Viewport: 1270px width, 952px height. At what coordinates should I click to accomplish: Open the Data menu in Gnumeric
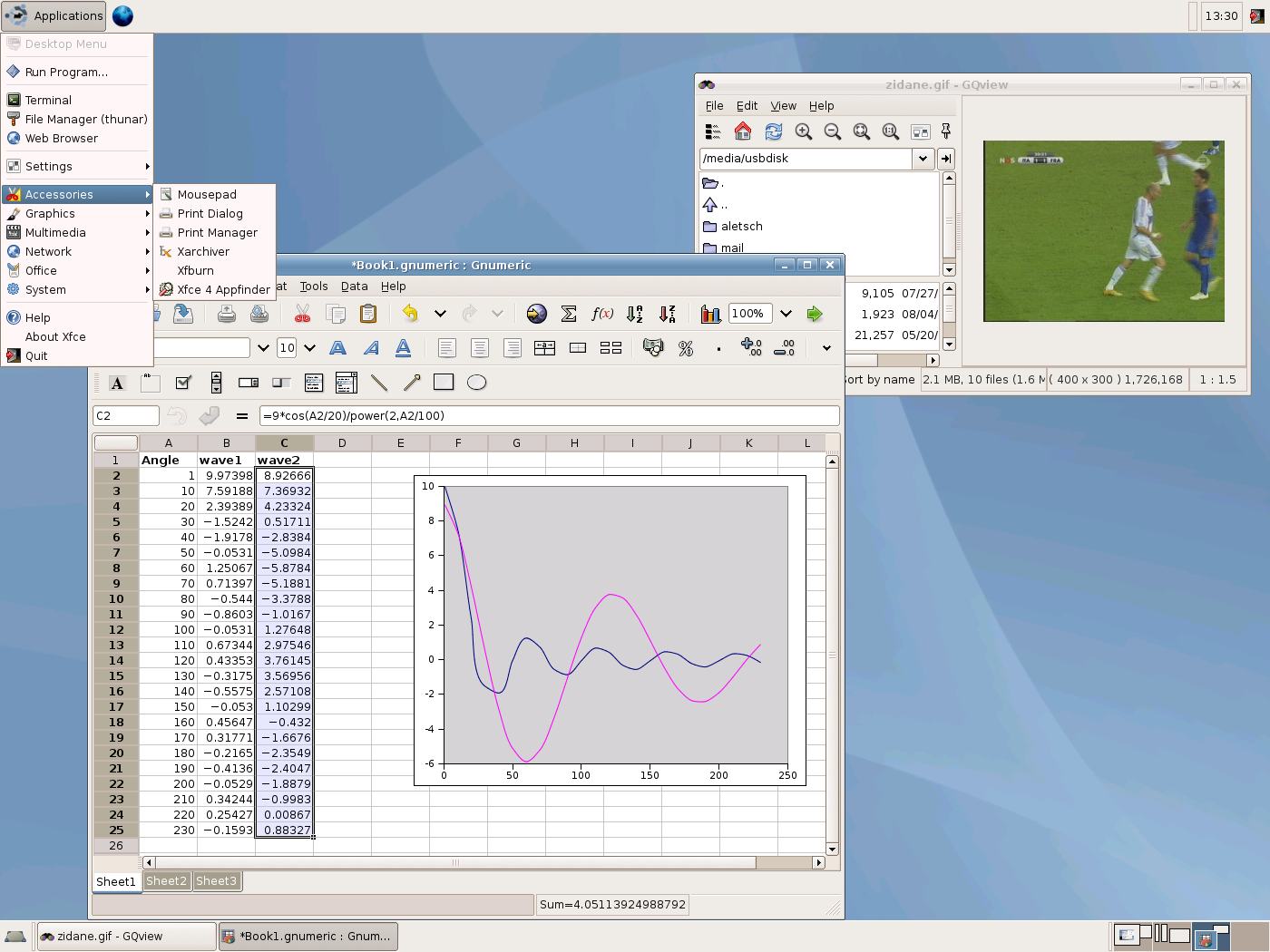tap(354, 287)
